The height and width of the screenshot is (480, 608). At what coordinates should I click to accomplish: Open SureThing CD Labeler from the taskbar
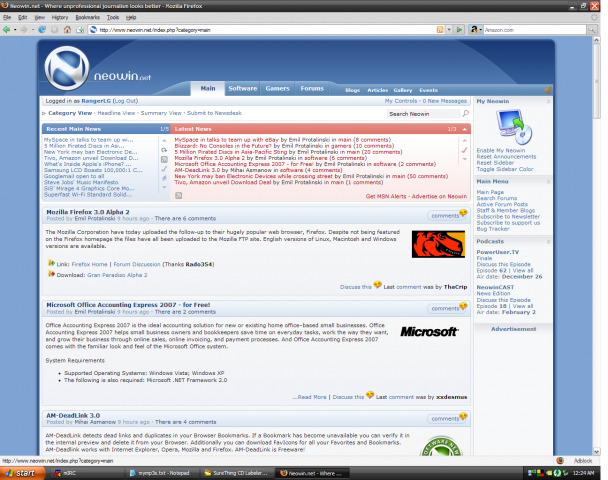[237, 473]
